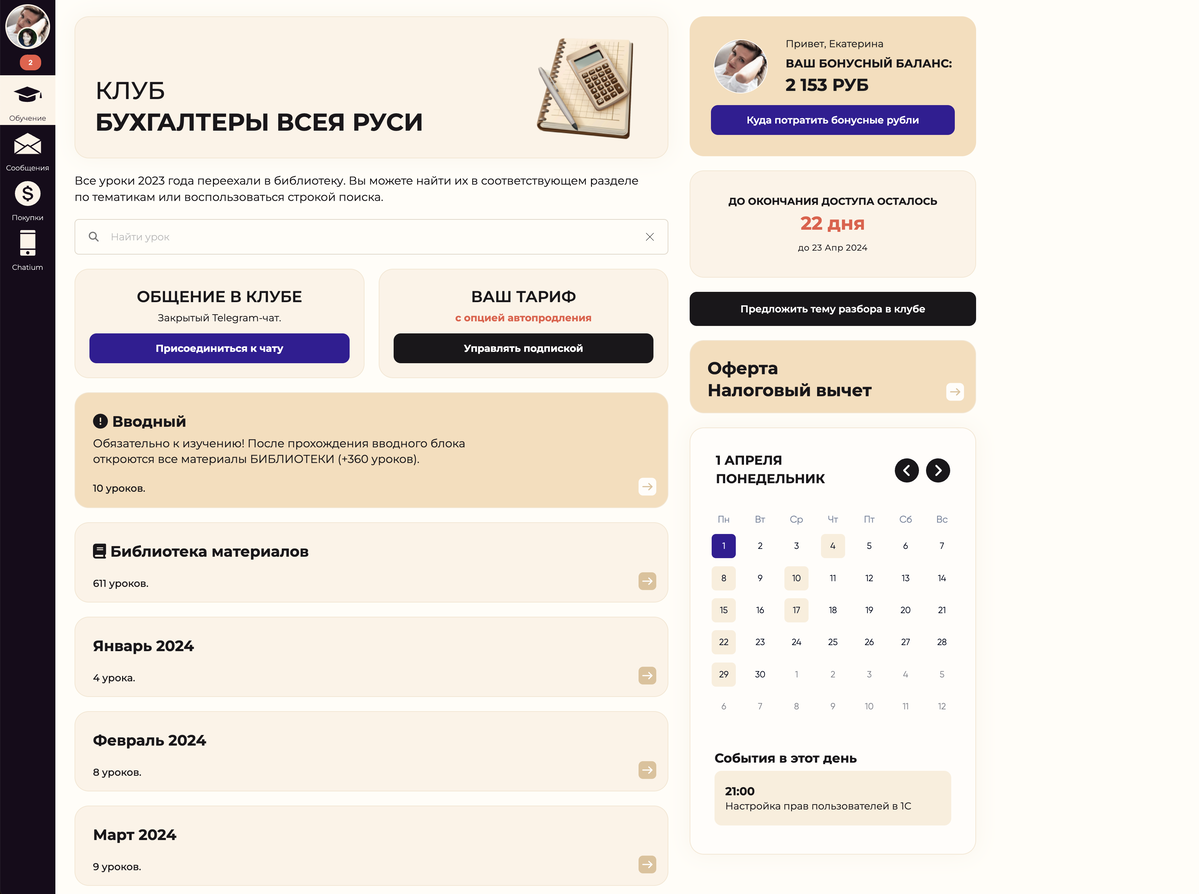This screenshot has height=894, width=1199.
Task: Select April 10 in the calendar
Action: point(796,578)
